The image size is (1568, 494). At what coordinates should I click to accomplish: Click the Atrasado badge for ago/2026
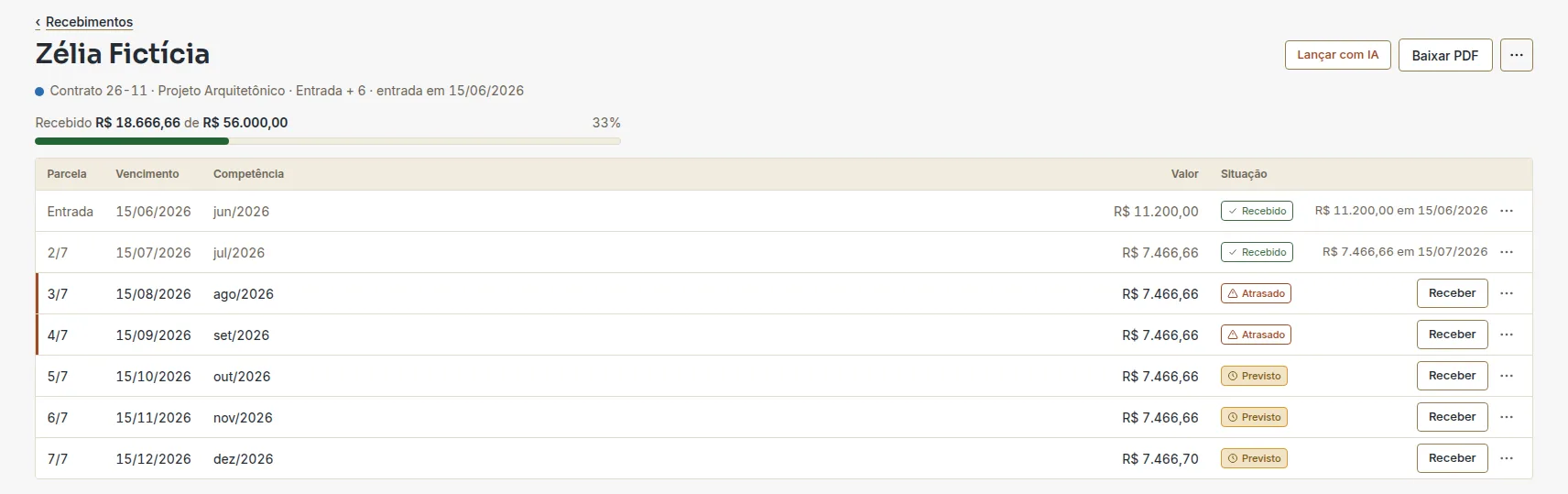[x=1256, y=293]
